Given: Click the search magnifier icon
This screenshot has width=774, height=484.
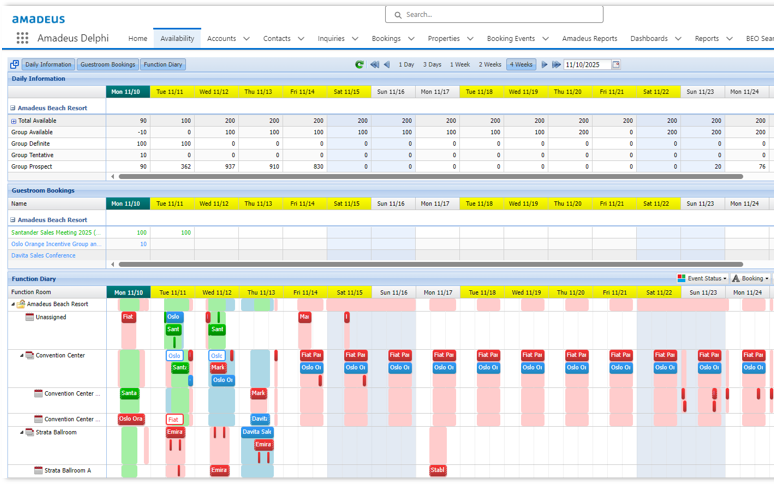Looking at the screenshot, I should pos(398,15).
